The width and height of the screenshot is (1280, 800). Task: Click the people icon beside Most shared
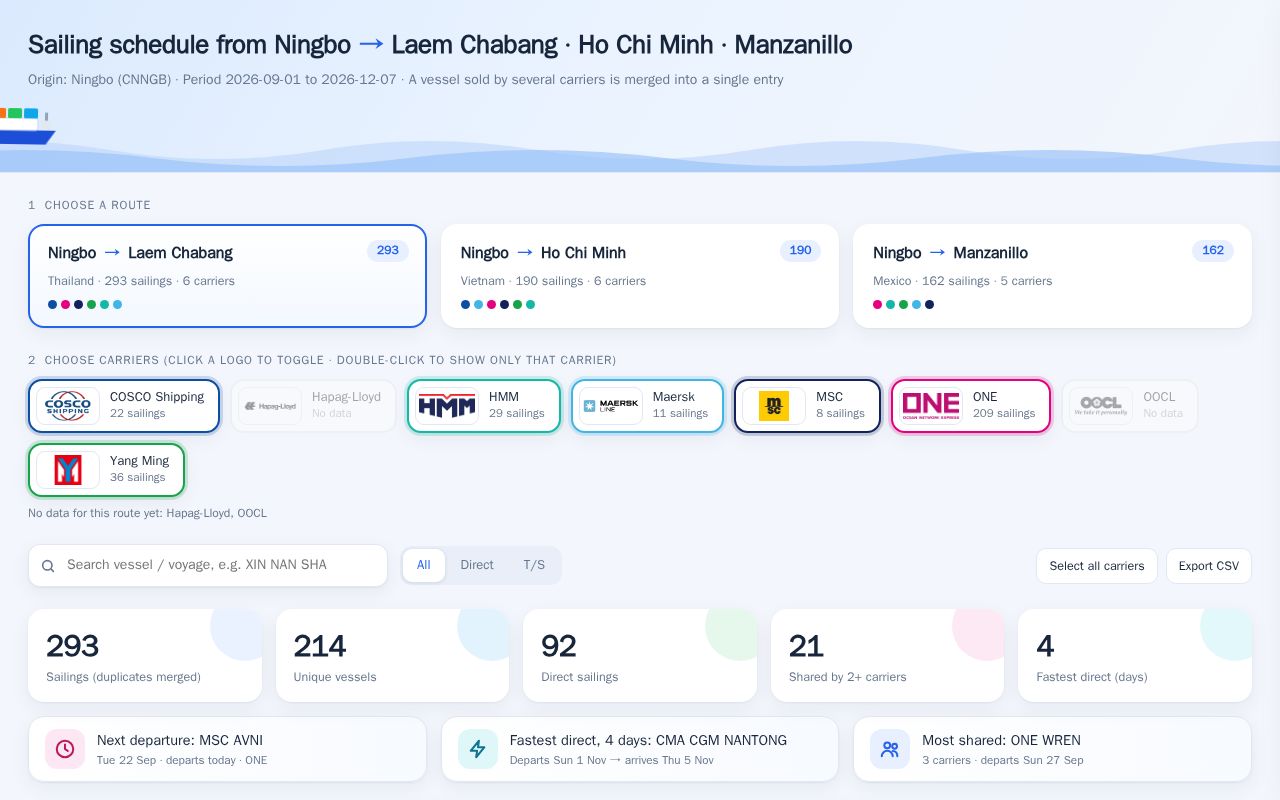coord(890,749)
